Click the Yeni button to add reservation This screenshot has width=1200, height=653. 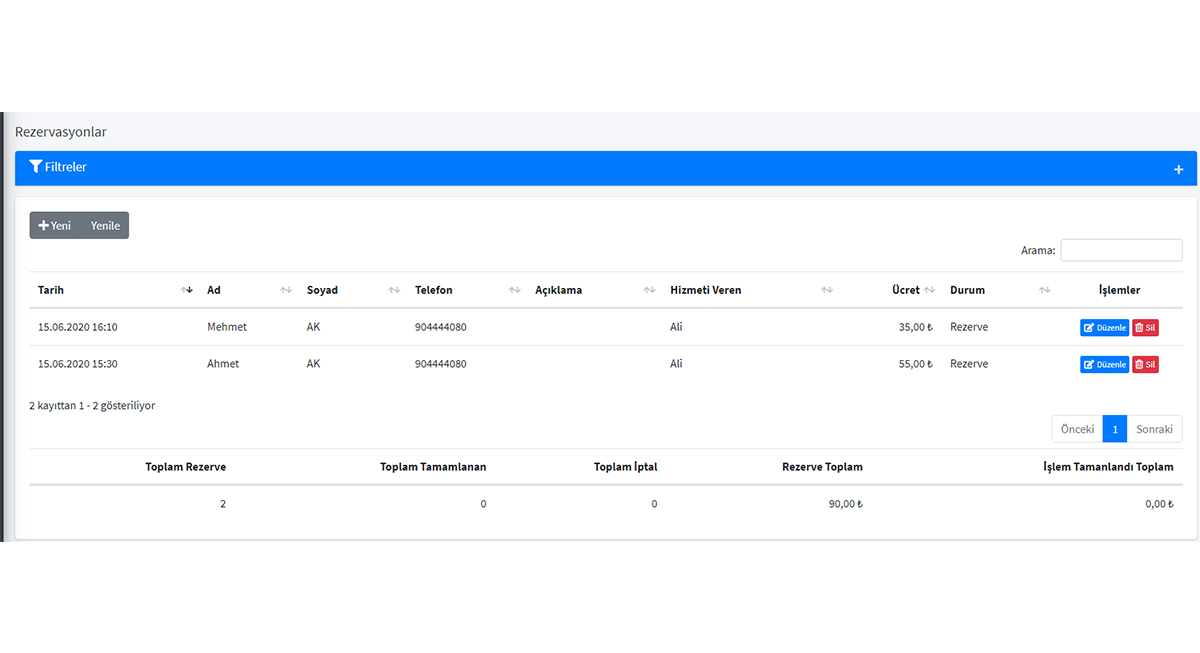(55, 226)
